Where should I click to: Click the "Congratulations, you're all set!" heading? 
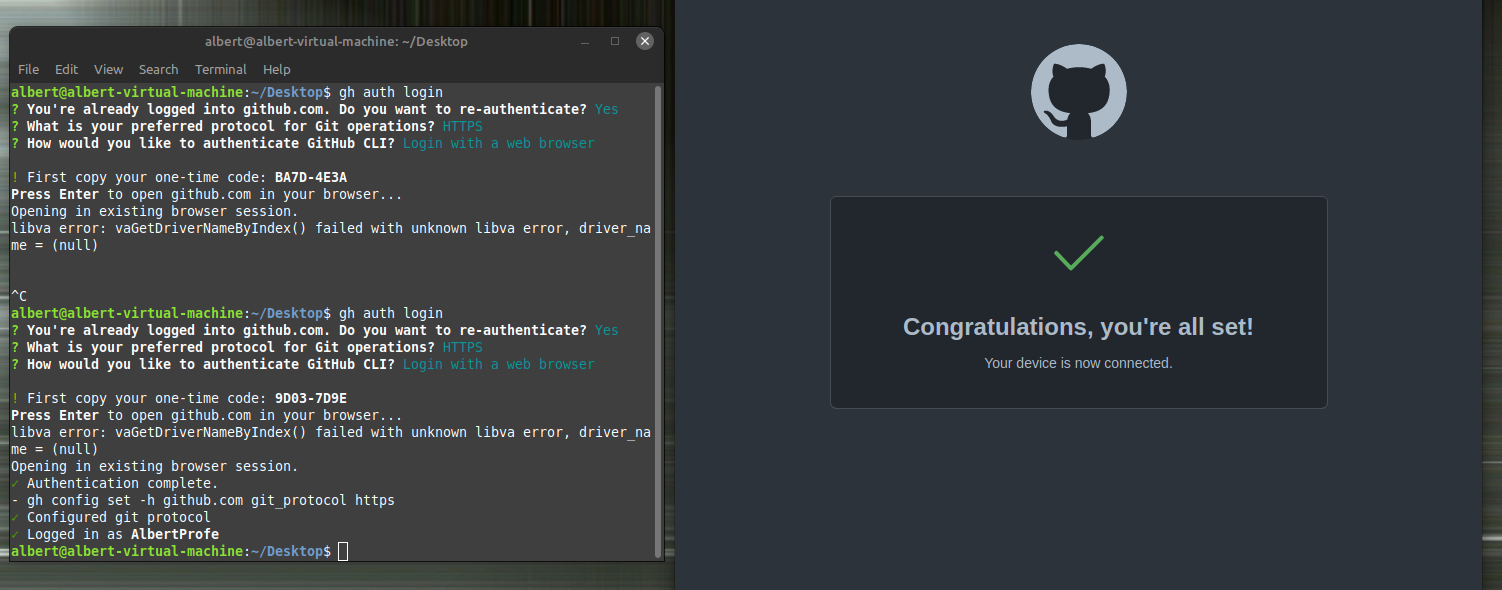pos(1078,327)
